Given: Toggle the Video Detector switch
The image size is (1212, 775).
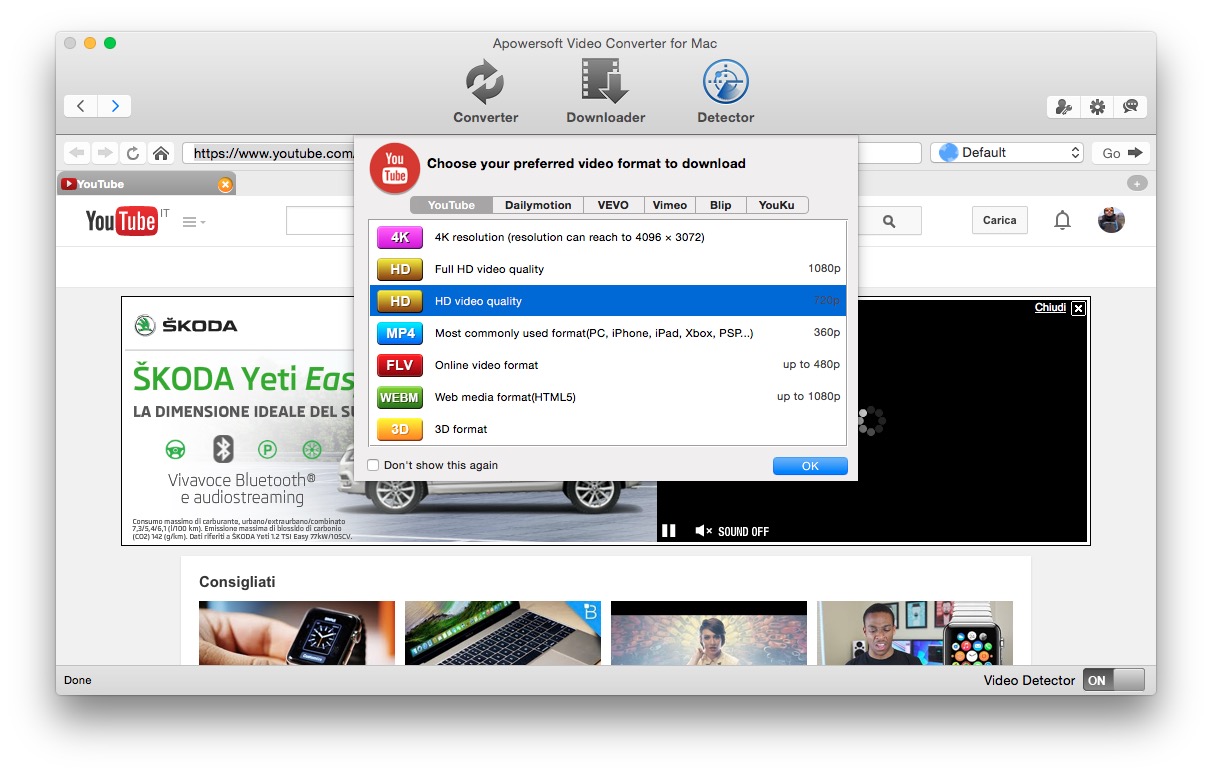Looking at the screenshot, I should (1113, 680).
